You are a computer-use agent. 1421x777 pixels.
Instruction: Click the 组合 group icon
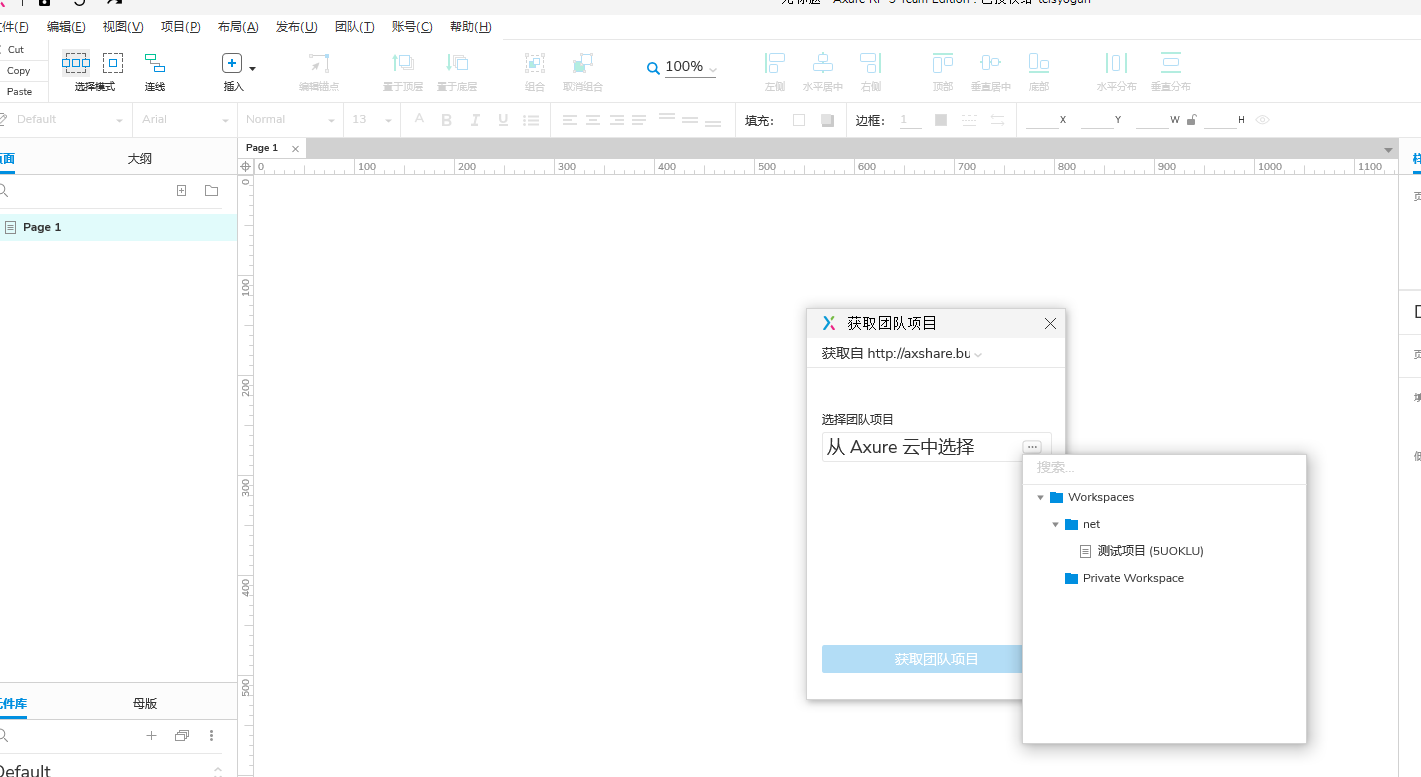click(x=535, y=64)
